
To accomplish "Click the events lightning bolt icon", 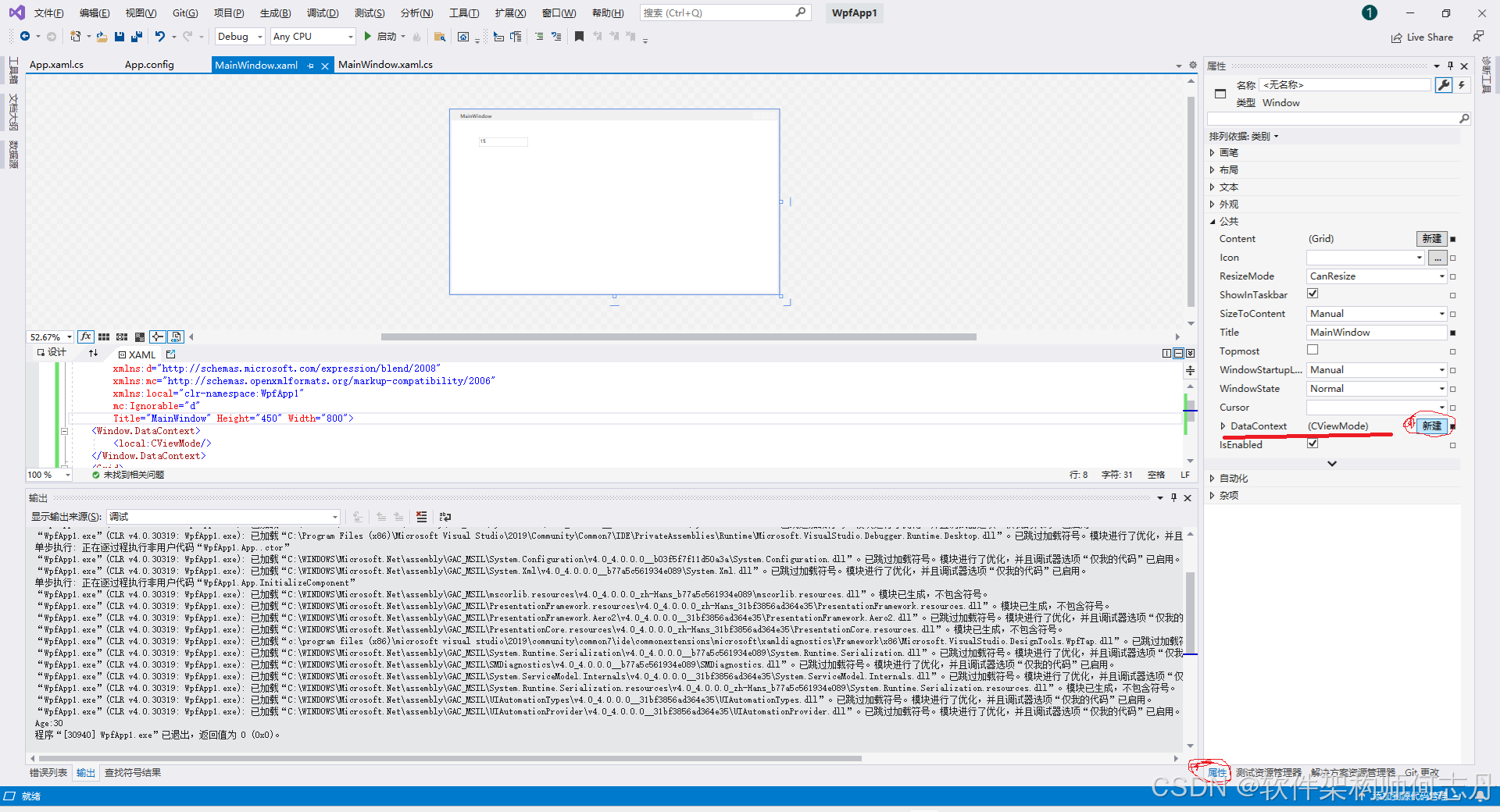I will point(1461,85).
